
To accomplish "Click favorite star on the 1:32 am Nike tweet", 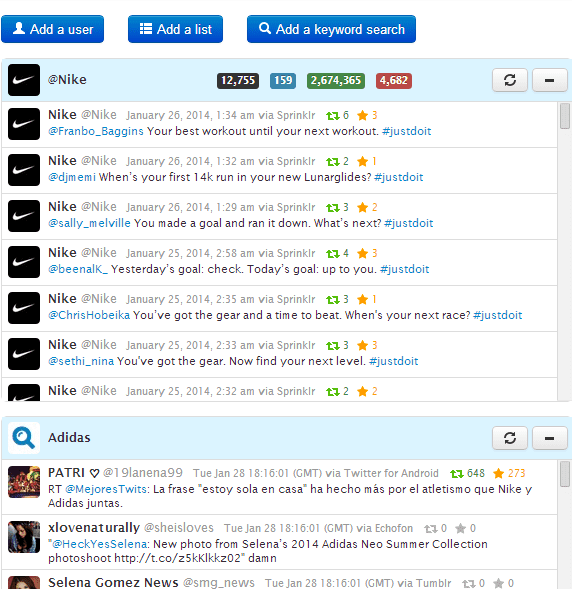I will pos(362,162).
